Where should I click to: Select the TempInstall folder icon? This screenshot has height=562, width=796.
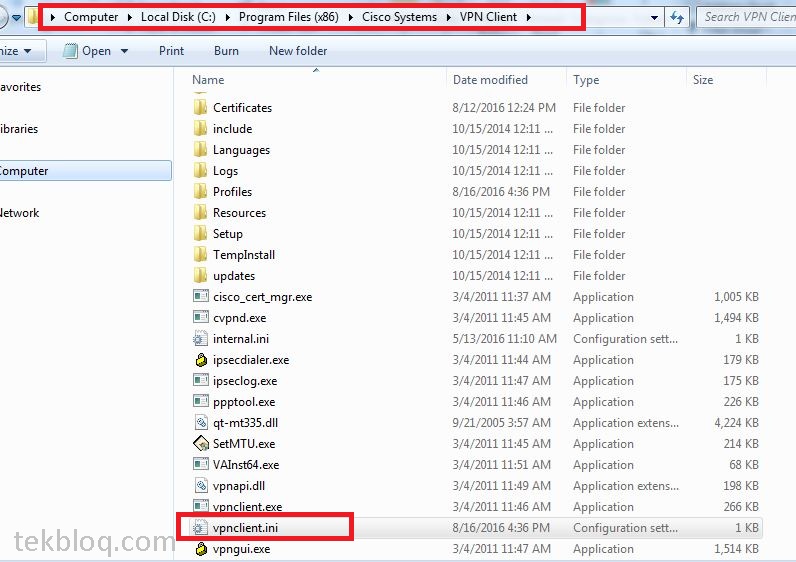tap(201, 254)
